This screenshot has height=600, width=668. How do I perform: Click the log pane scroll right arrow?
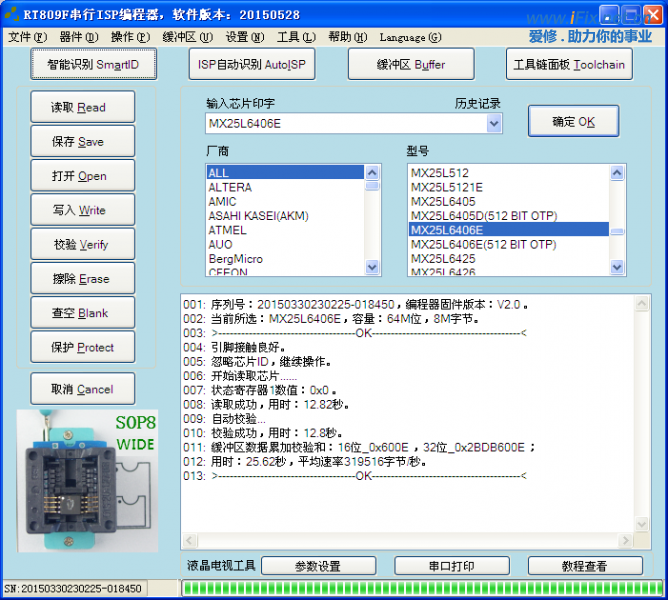[625, 540]
